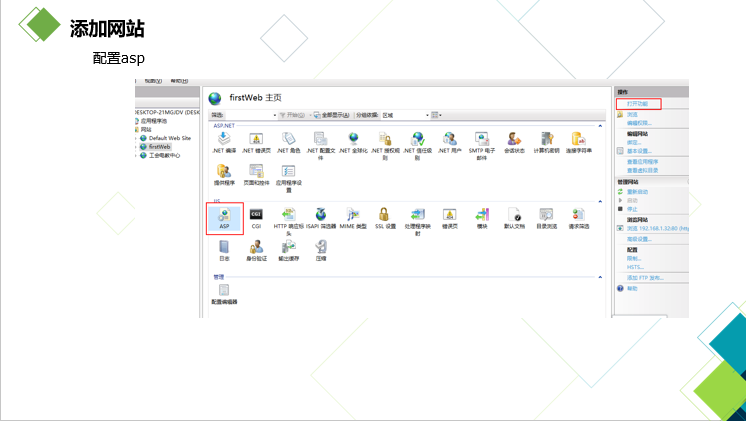Click into the filter text field
The height and width of the screenshot is (421, 746).
tap(248, 115)
